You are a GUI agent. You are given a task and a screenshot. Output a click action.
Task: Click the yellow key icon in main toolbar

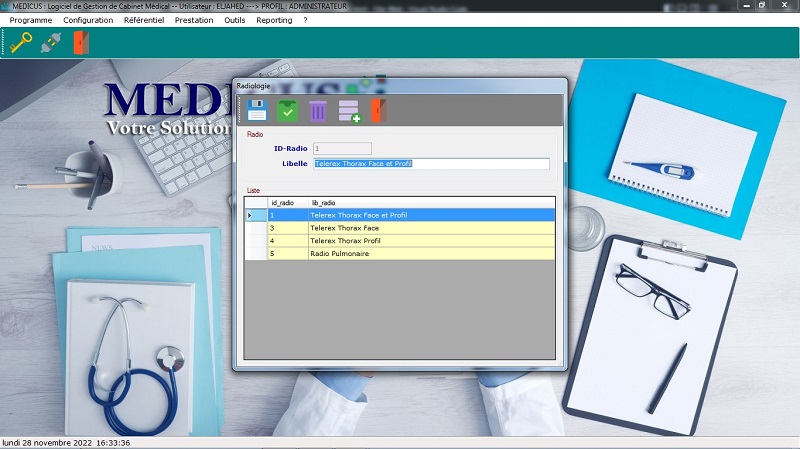20,42
